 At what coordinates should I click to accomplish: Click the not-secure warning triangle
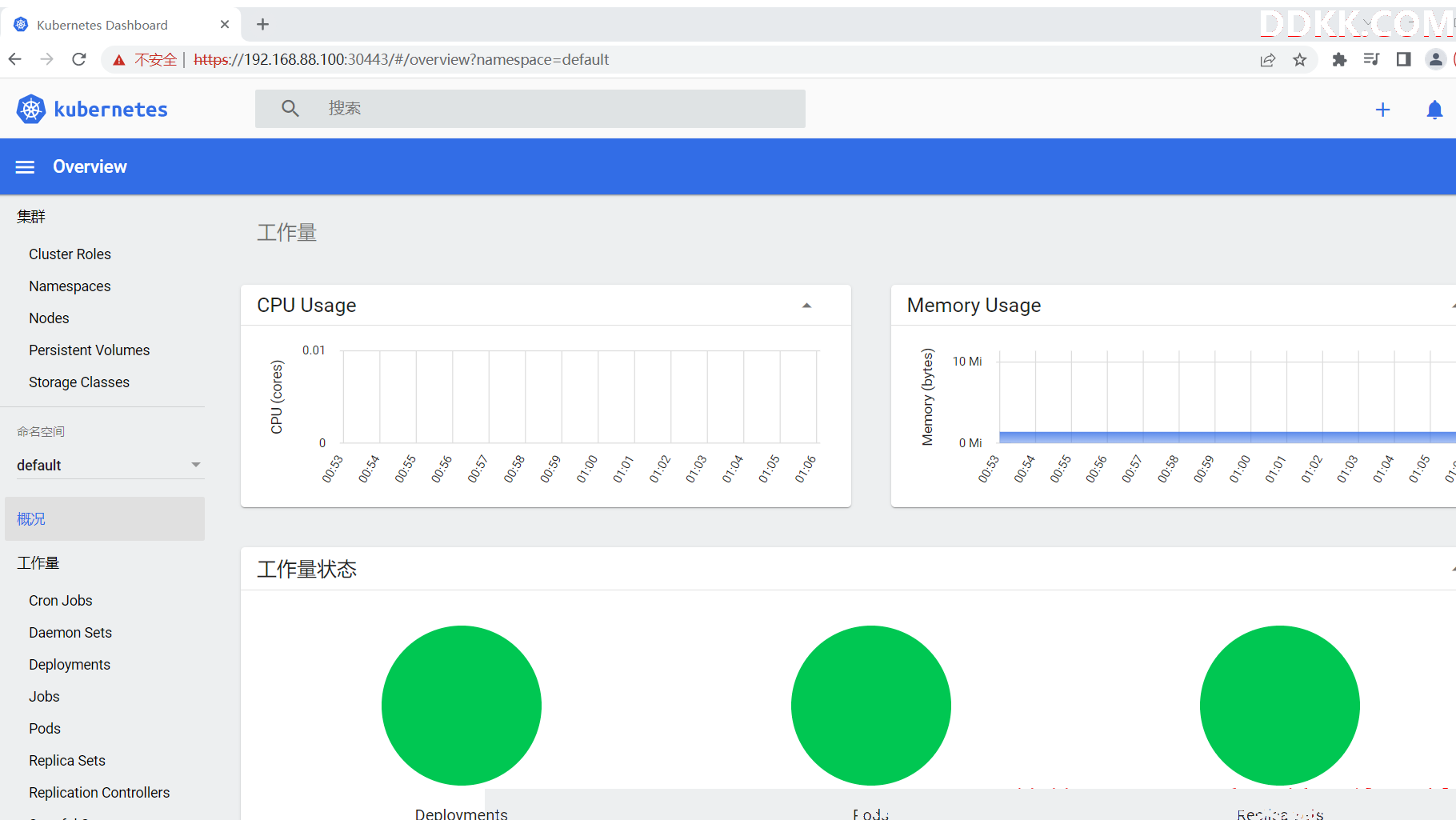(119, 60)
